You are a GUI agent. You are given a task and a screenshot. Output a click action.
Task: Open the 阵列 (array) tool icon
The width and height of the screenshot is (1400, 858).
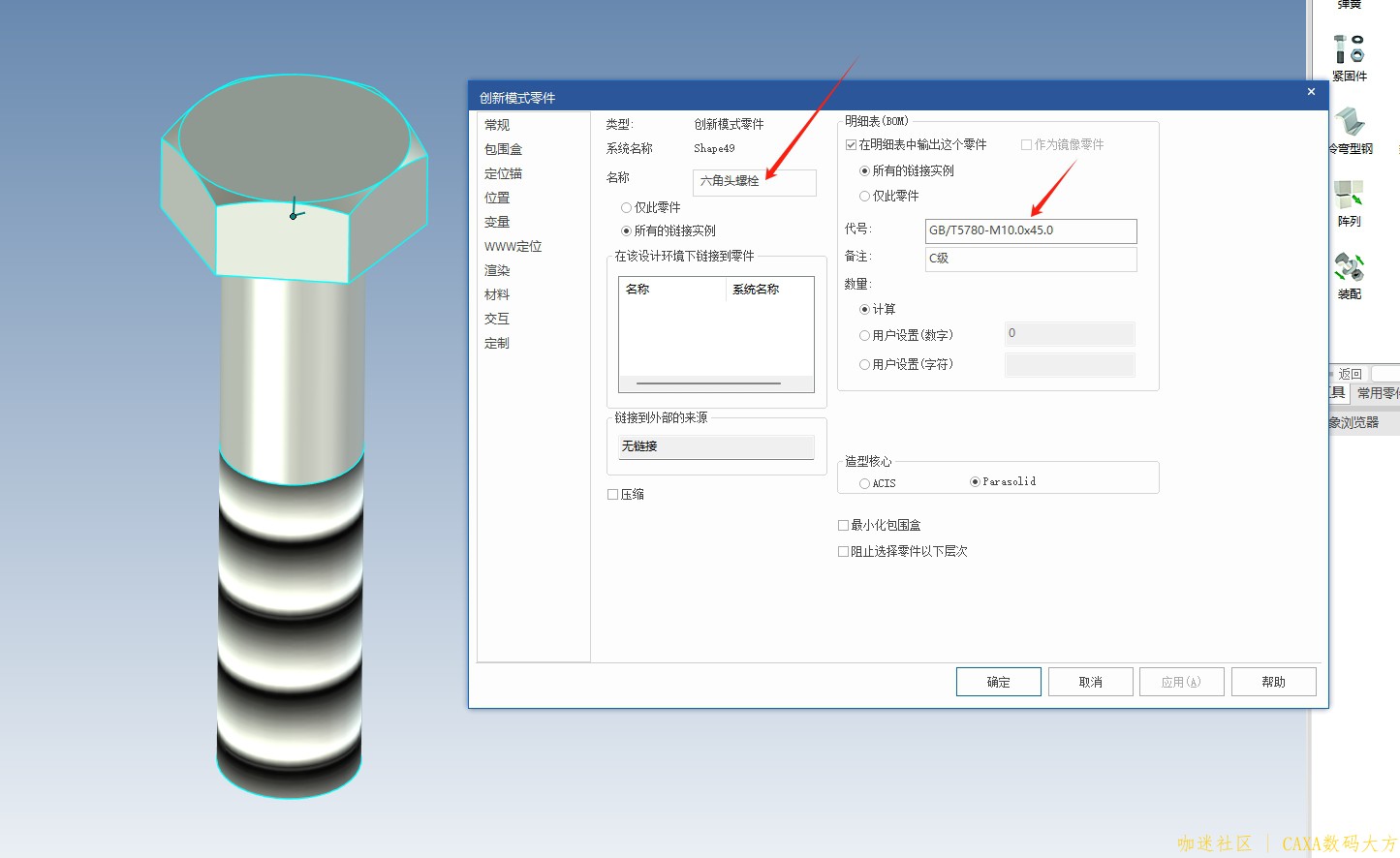1349,196
